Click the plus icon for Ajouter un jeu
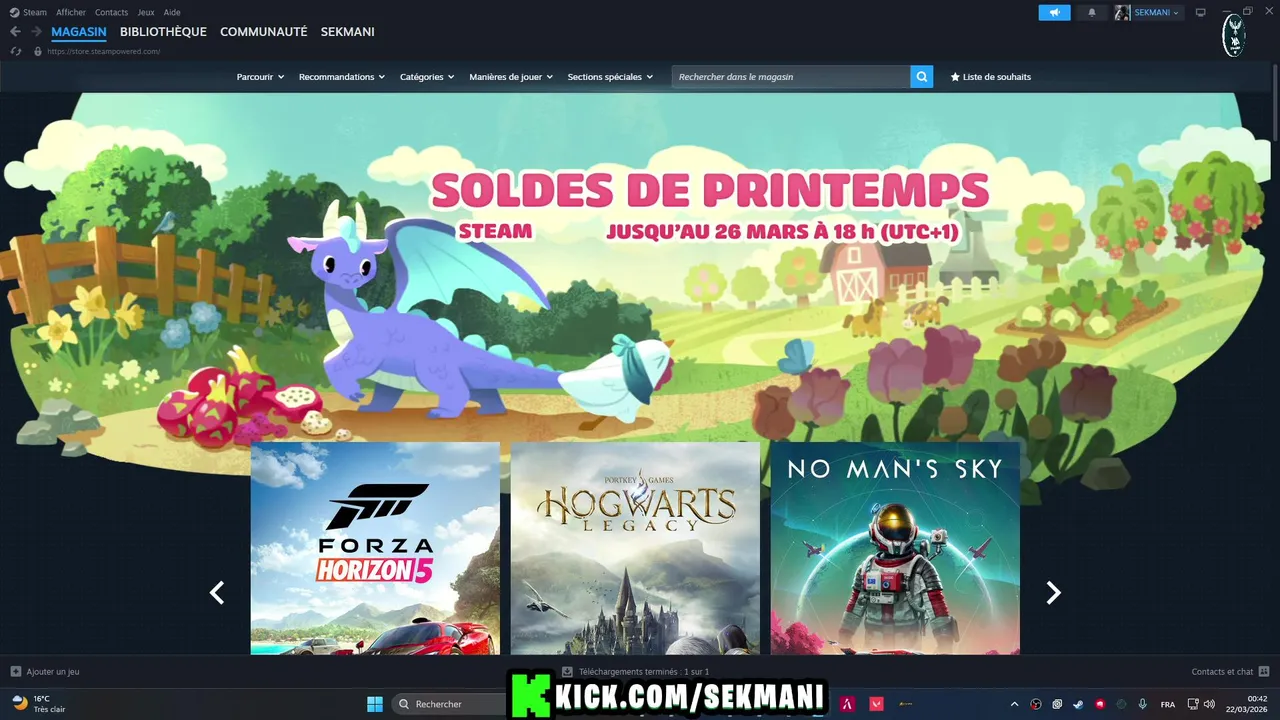 (x=15, y=672)
